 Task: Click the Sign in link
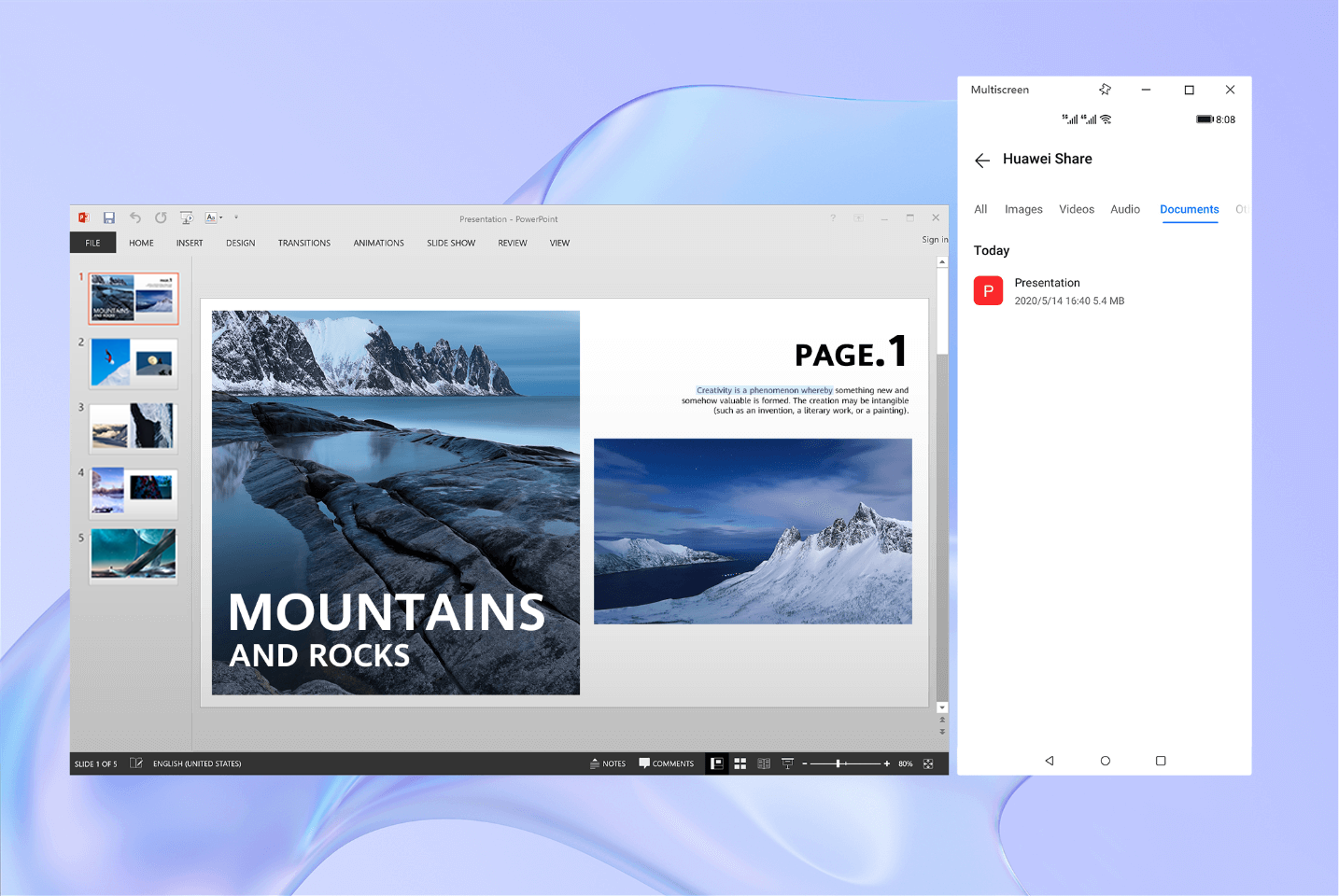coord(935,240)
